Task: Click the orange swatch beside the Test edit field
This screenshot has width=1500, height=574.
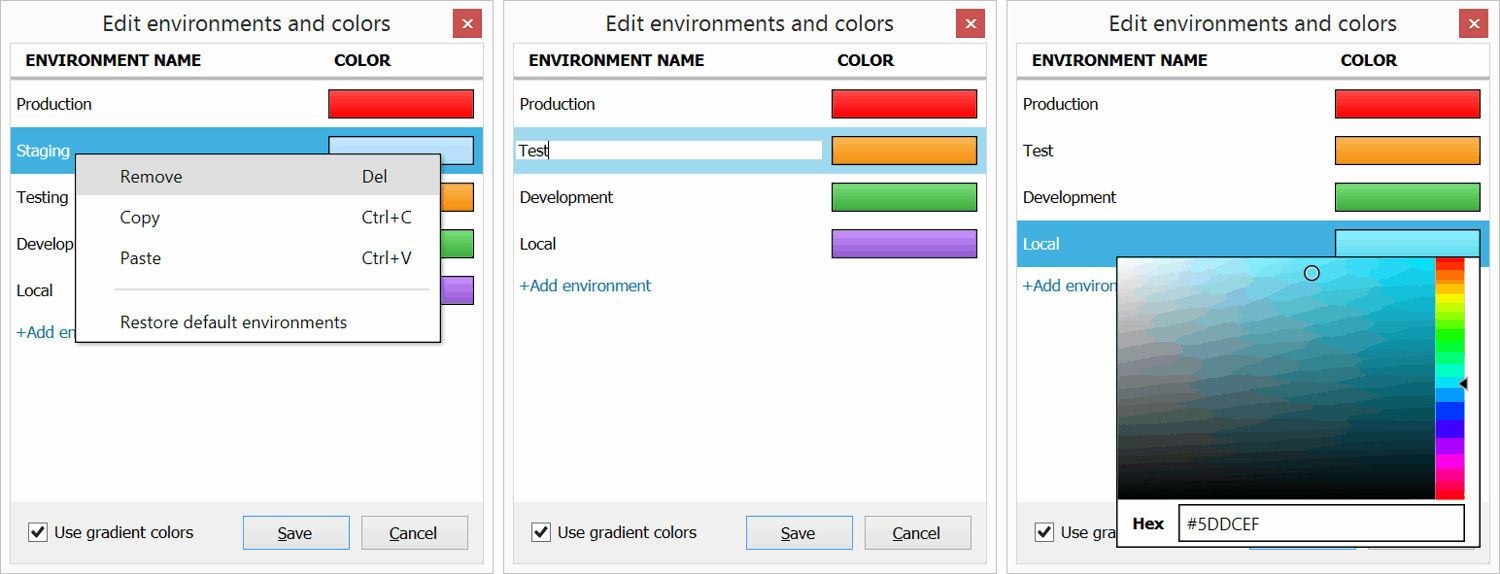Action: point(904,151)
